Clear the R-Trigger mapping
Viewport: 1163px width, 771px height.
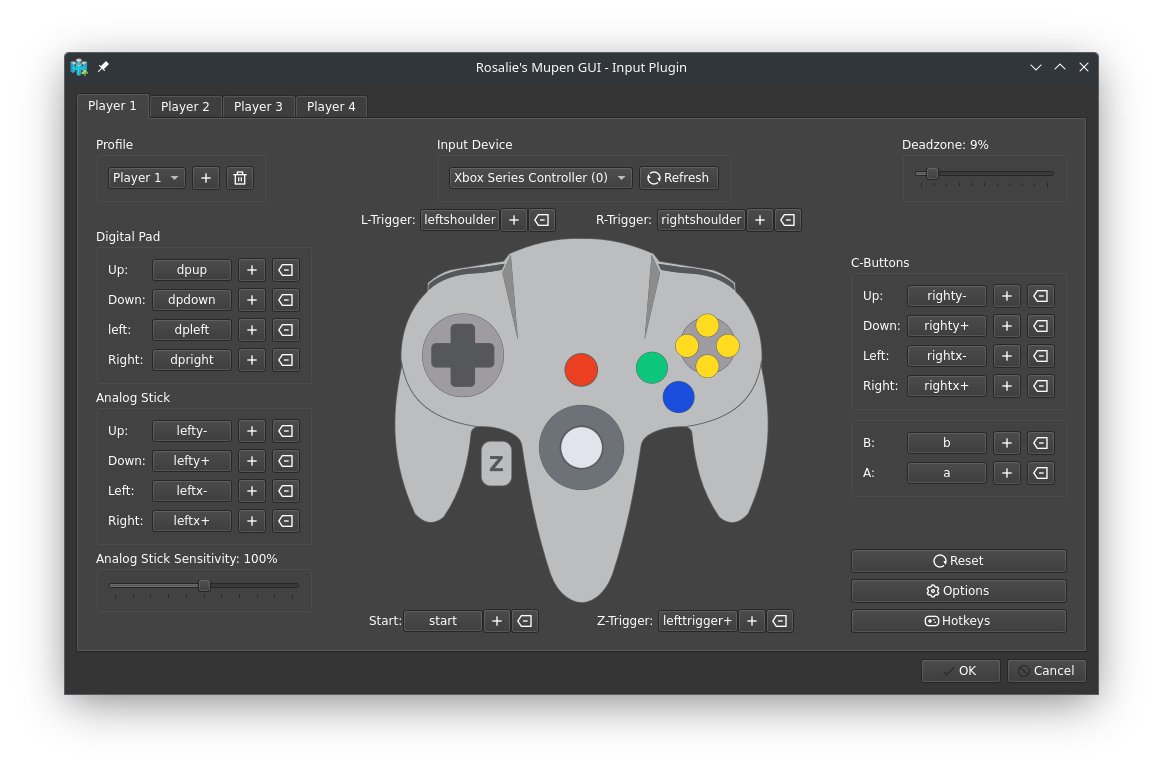[x=788, y=220]
